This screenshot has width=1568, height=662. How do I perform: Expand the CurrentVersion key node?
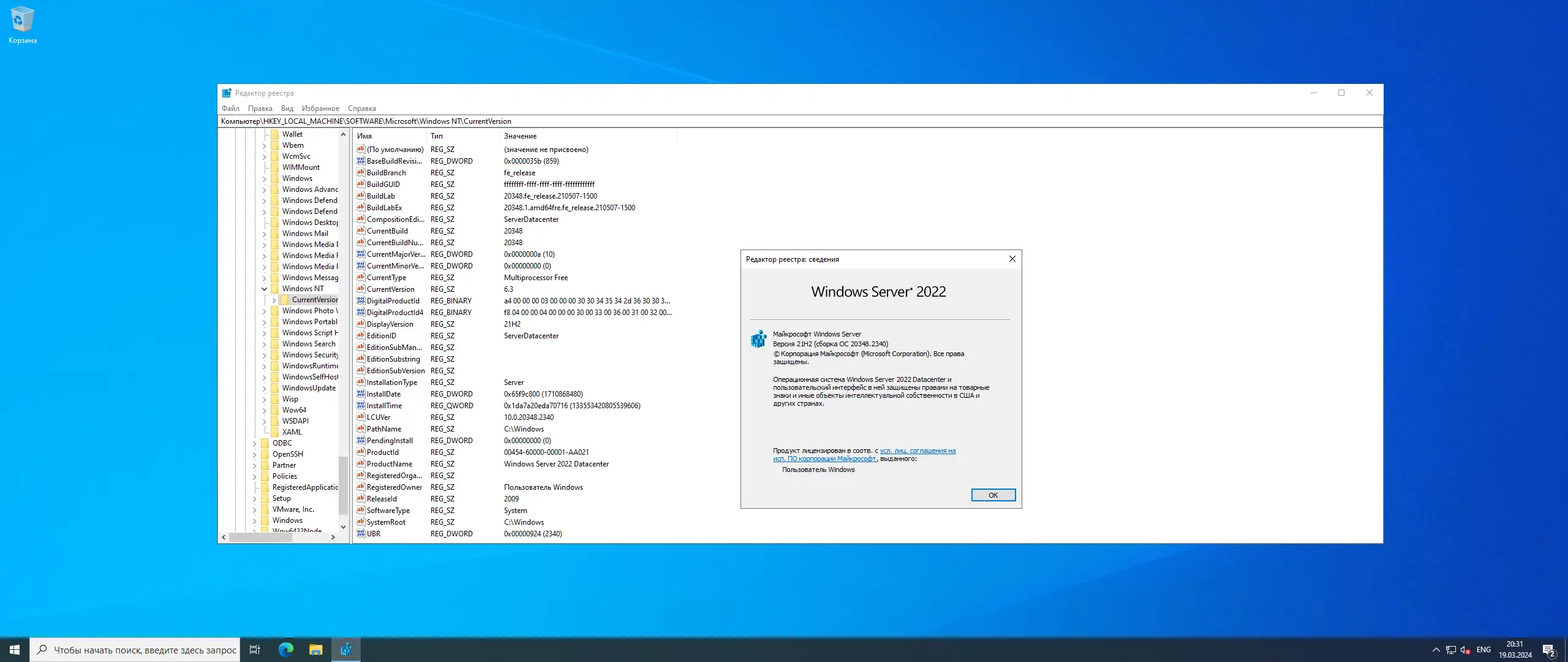pyautogui.click(x=274, y=300)
